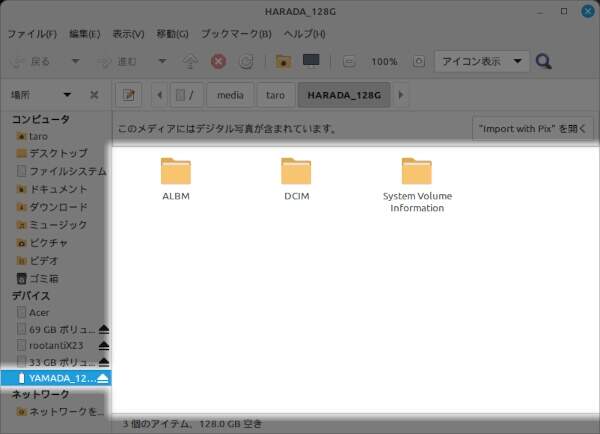Open the アイコン表示 view mode dropdown
The image size is (600, 434).
482,61
